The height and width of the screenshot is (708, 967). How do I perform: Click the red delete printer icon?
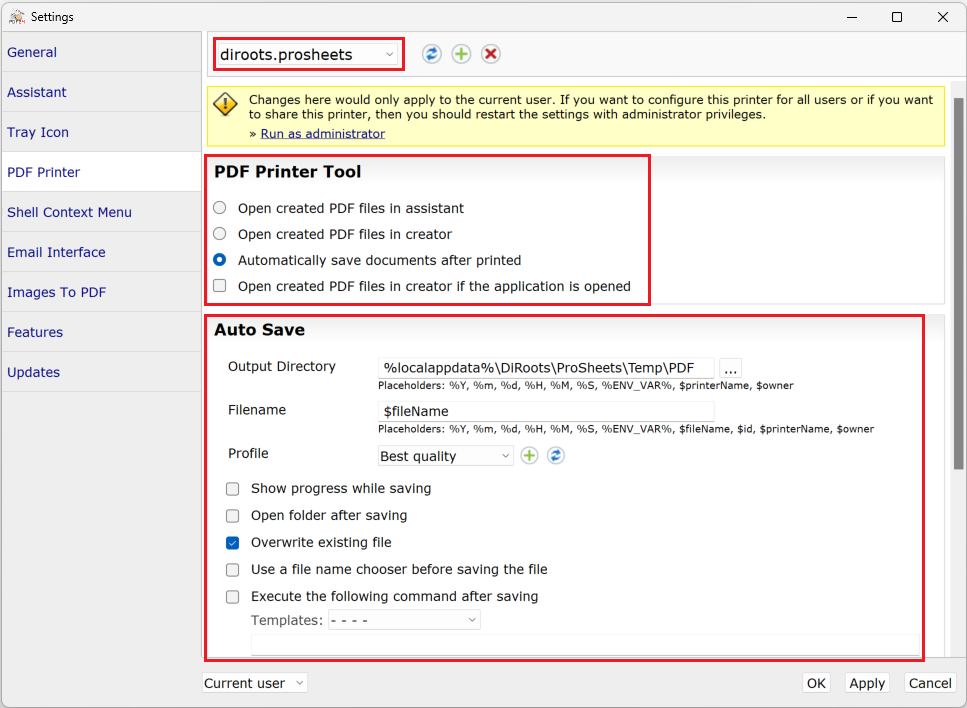(x=490, y=54)
